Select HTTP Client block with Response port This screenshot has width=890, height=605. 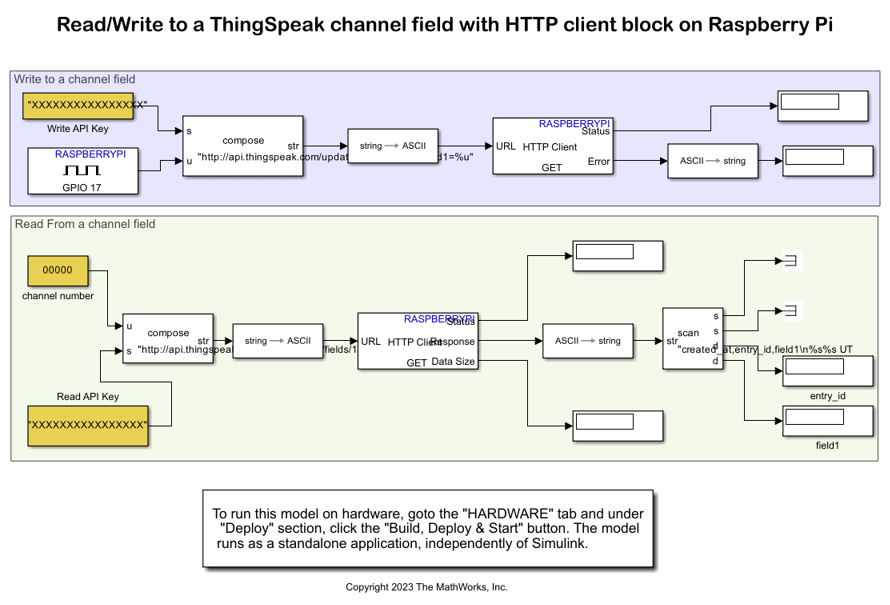point(418,341)
